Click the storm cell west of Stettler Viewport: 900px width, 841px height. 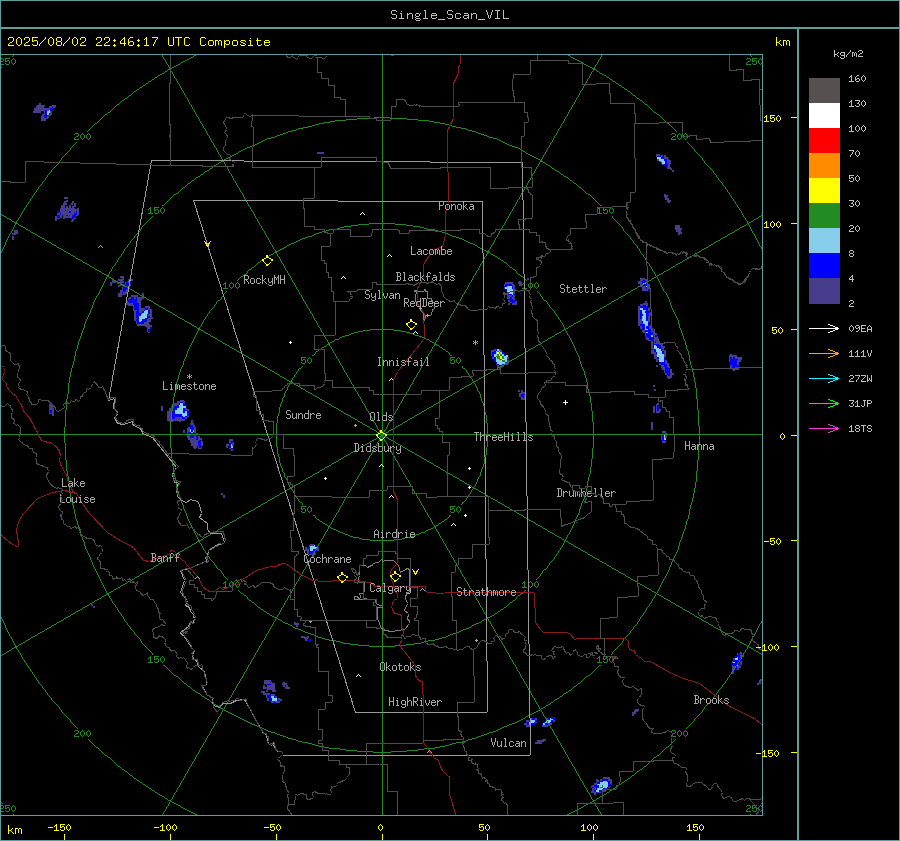coord(510,292)
